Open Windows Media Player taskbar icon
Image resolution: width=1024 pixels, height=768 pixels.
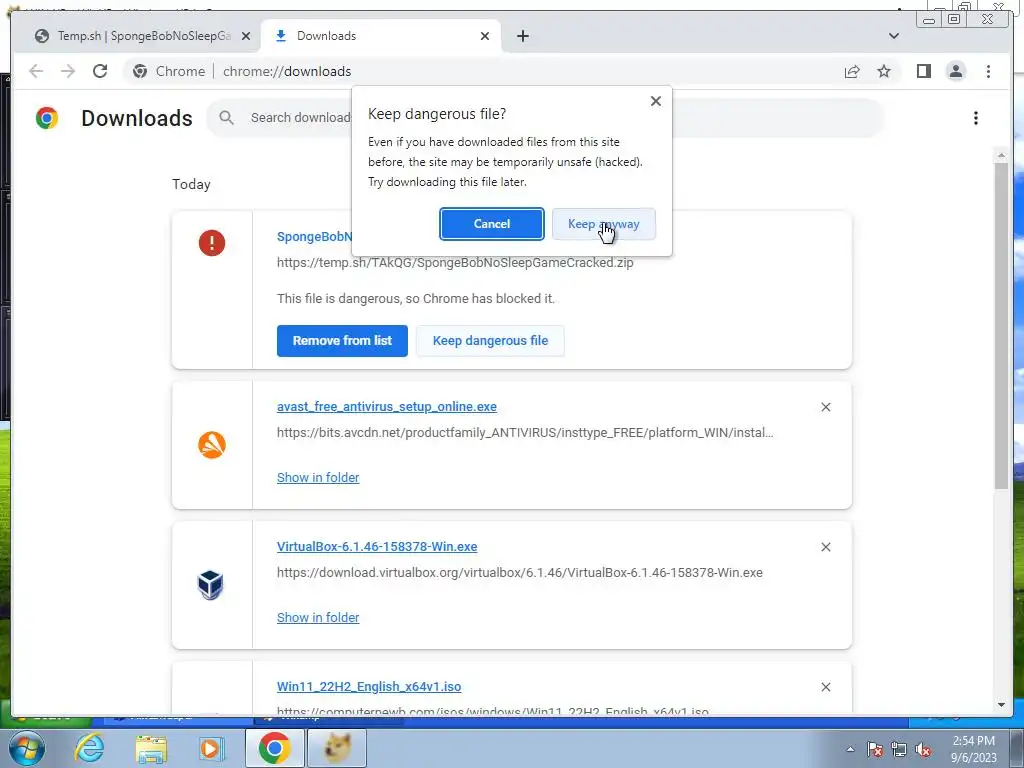pos(212,748)
